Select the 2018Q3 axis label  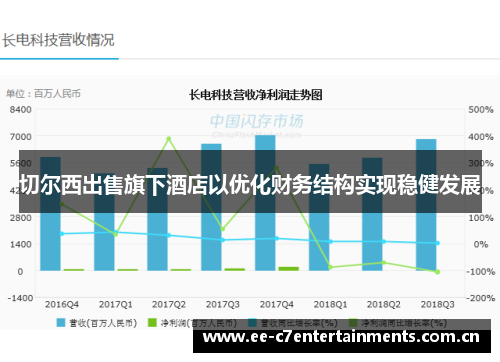[x=438, y=304]
